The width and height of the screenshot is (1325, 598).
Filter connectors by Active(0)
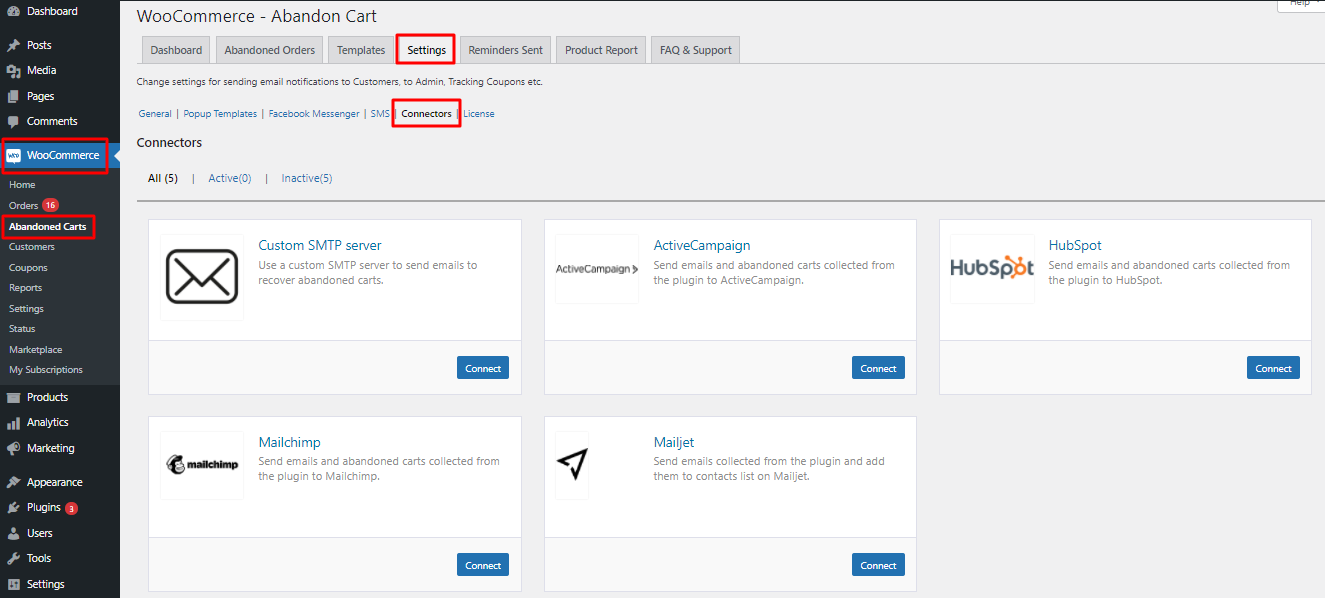(x=230, y=178)
